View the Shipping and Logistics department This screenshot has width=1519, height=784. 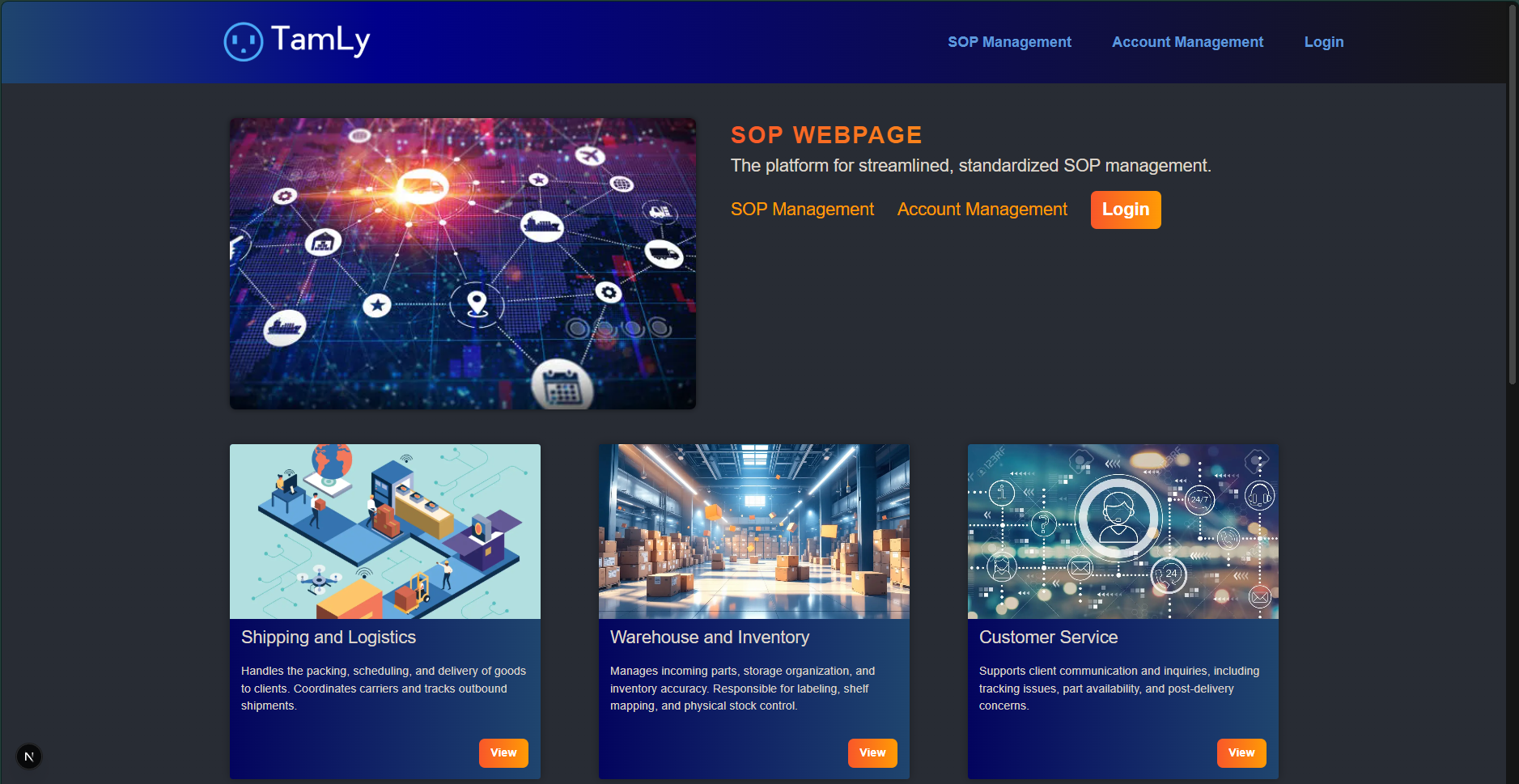pyautogui.click(x=503, y=753)
